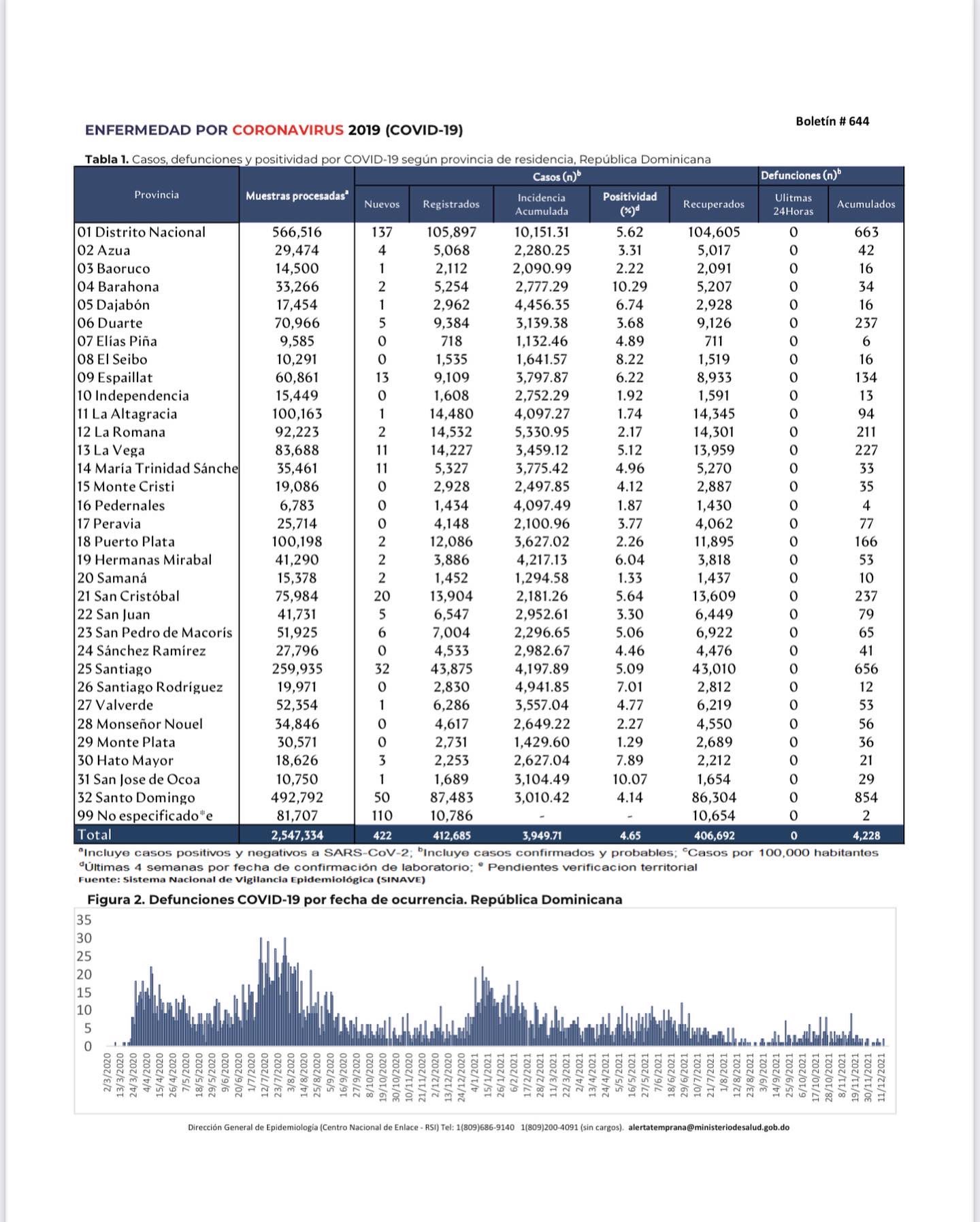The width and height of the screenshot is (980, 1222).
Task: Click the '05 Dajabón' row label
Action: 113,305
